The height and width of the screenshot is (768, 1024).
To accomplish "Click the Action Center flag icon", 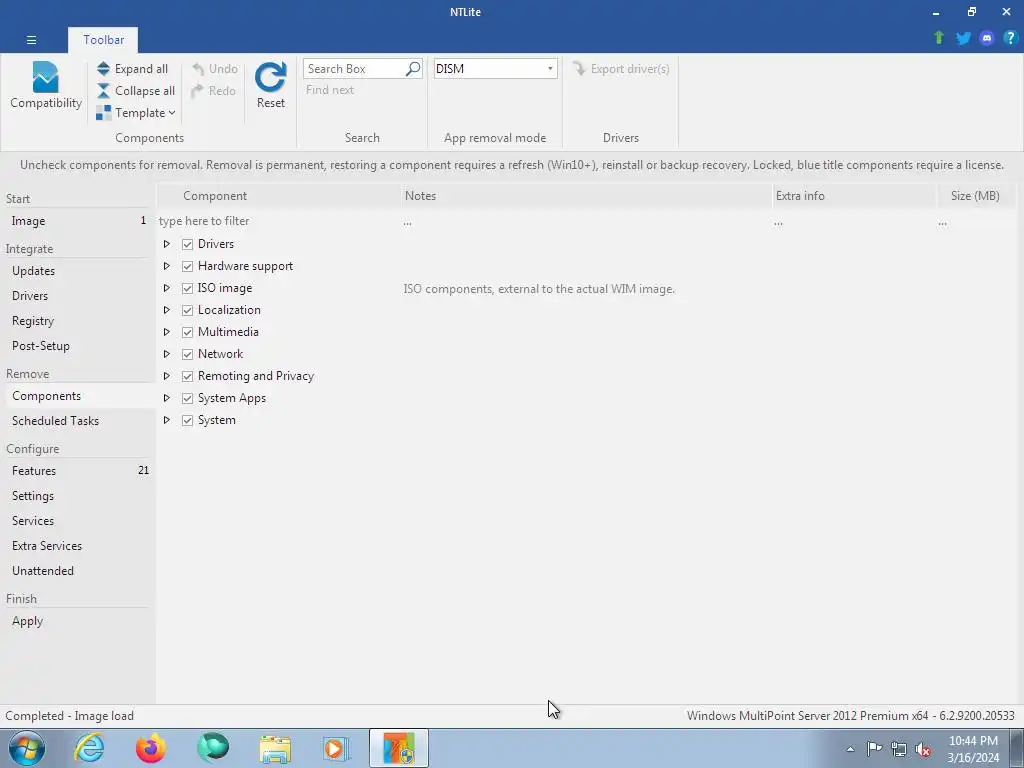I will [874, 749].
